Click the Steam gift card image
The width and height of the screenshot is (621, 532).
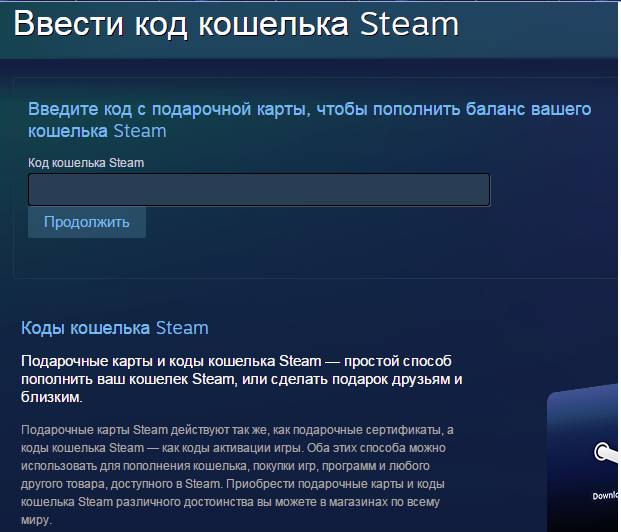(x=583, y=458)
